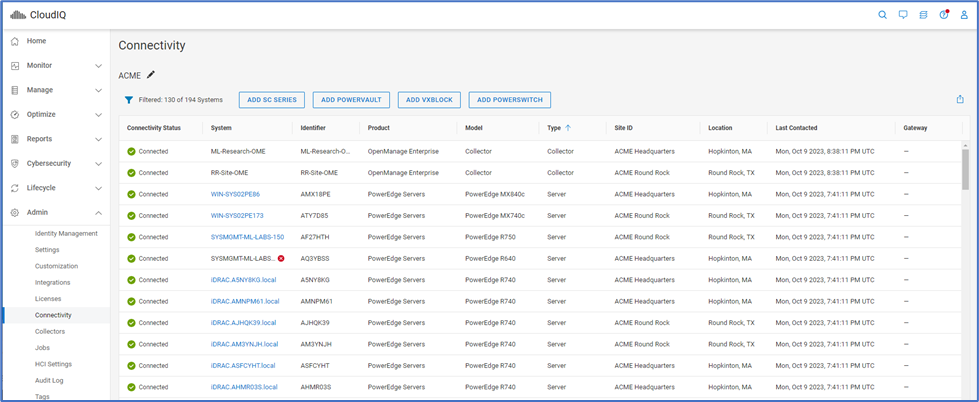Open Integrations under Admin

[x=52, y=282]
